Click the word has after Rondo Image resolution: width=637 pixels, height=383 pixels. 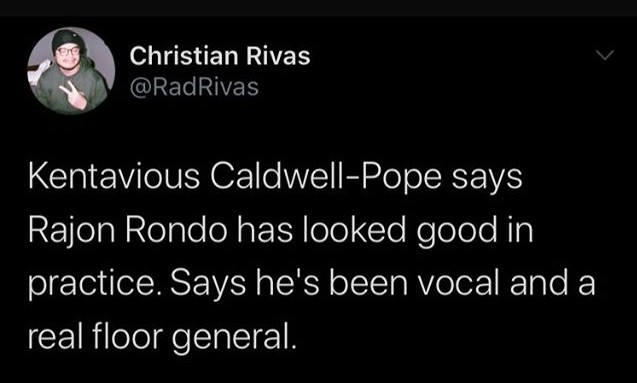pyautogui.click(x=264, y=230)
